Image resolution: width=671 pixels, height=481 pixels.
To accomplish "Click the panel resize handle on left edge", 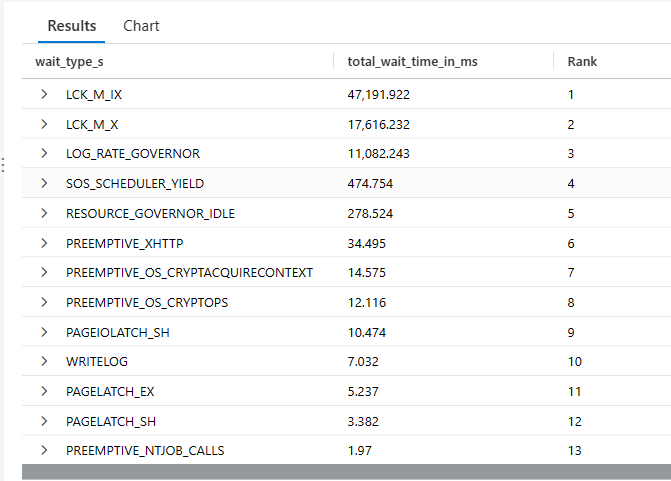I will [3, 165].
